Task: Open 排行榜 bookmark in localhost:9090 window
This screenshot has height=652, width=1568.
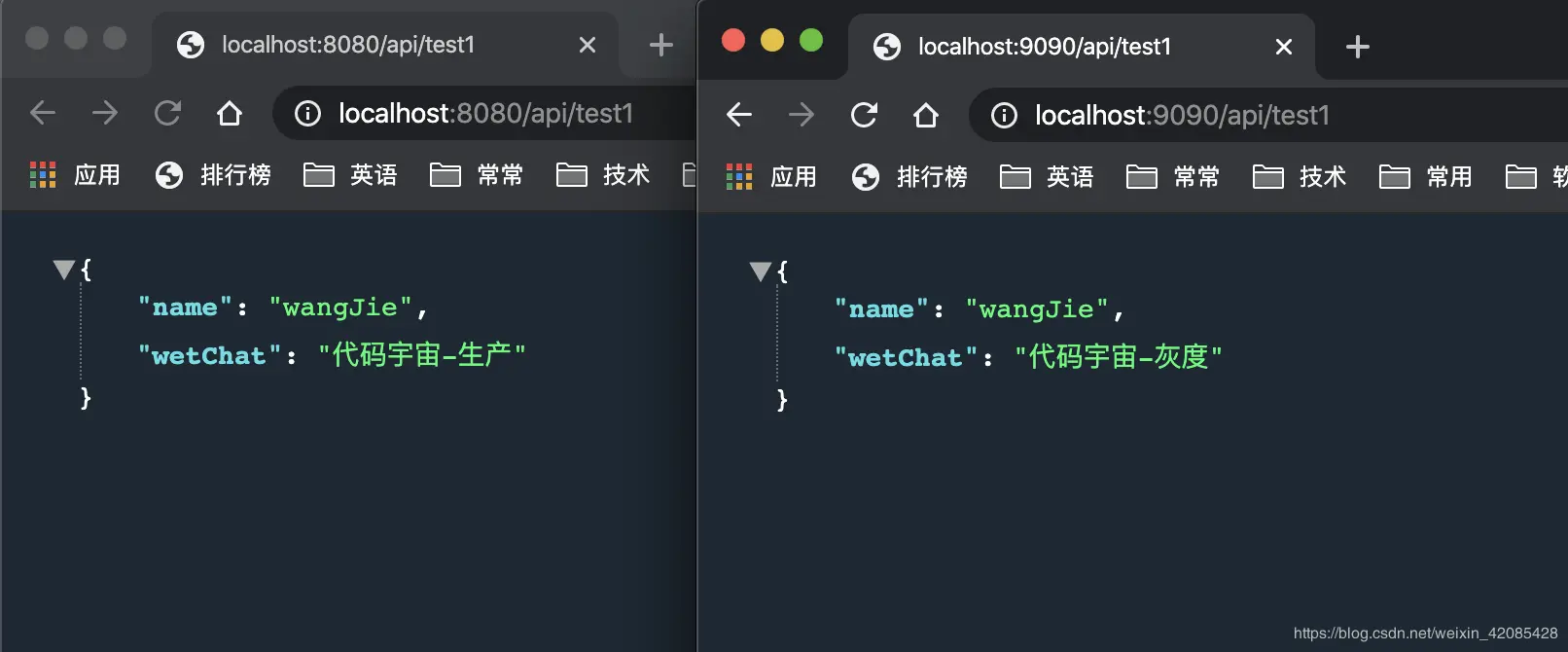Action: point(909,177)
